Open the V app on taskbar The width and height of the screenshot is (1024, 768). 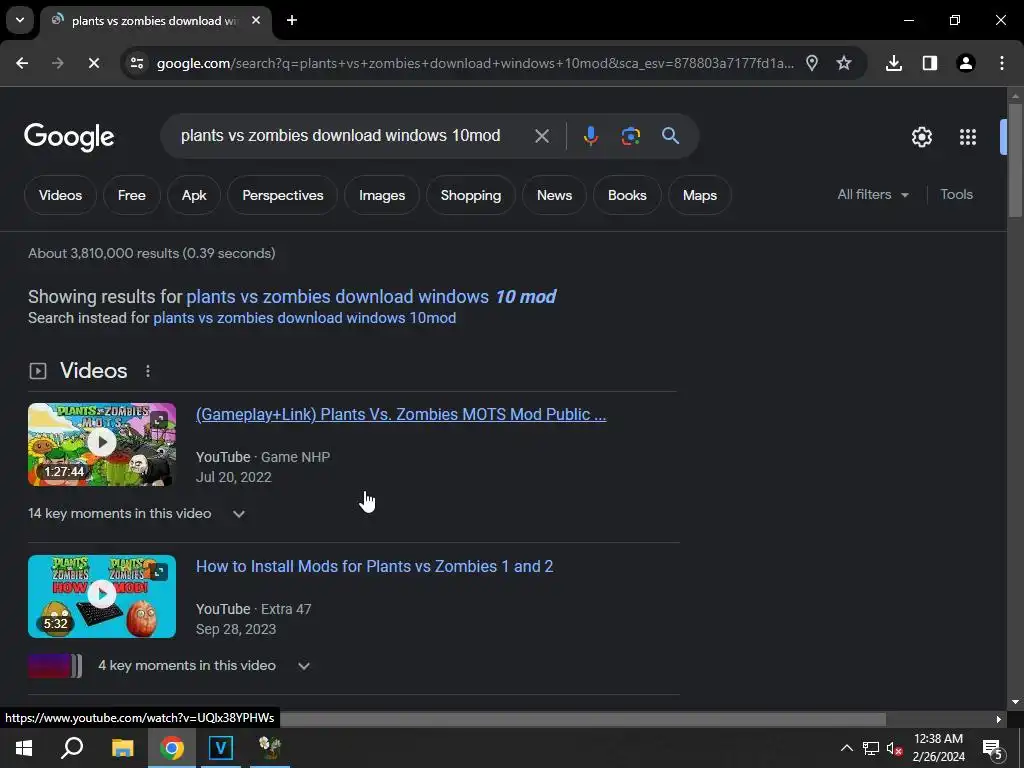pos(221,748)
